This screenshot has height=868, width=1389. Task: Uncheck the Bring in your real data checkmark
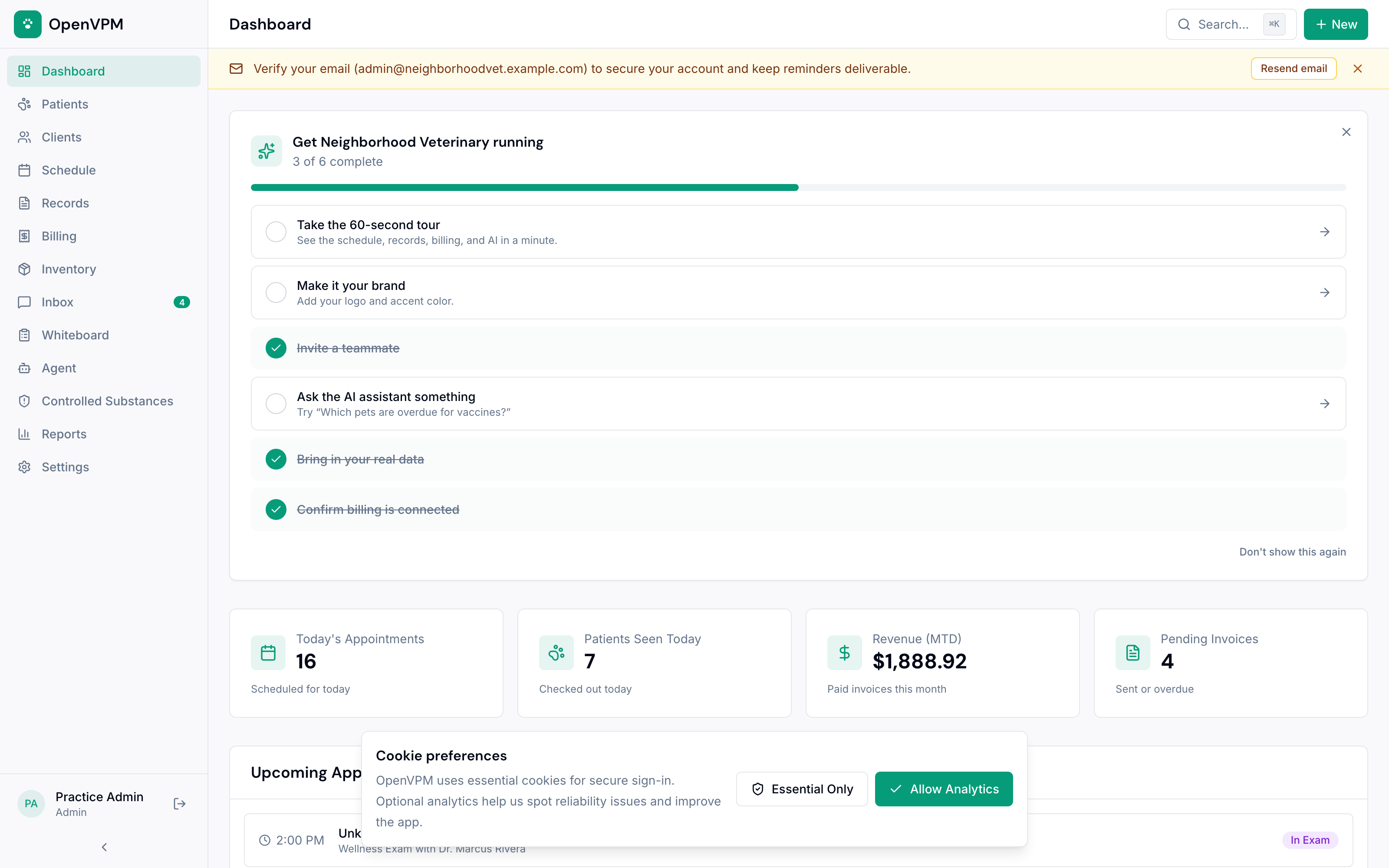click(276, 459)
